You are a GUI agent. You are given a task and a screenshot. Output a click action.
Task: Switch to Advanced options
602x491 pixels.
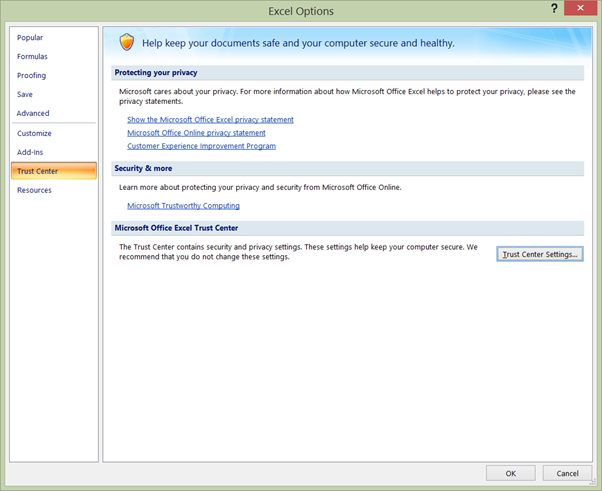tap(33, 113)
